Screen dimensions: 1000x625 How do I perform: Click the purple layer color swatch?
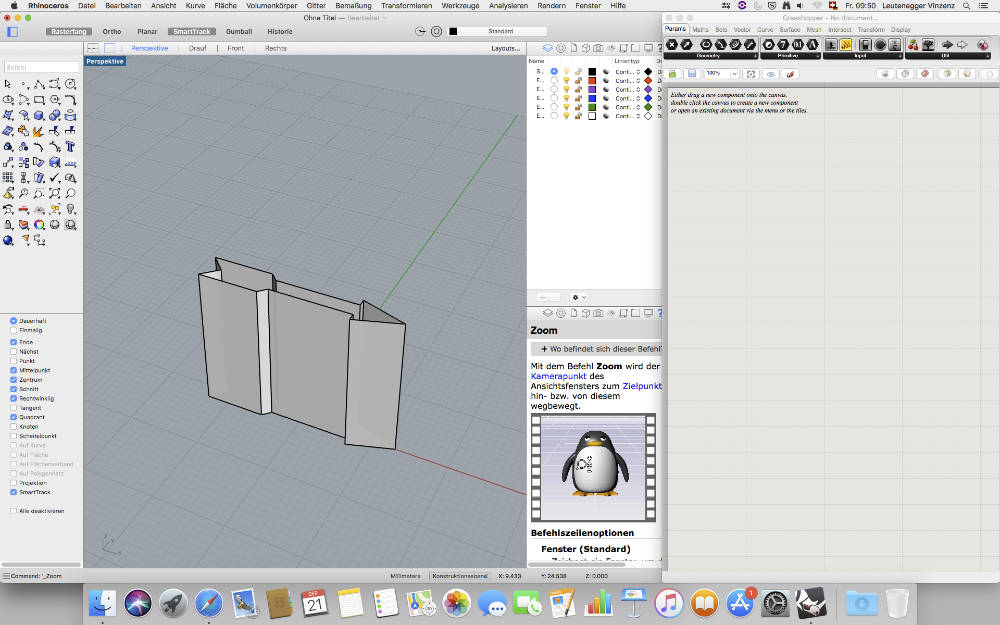click(592, 90)
